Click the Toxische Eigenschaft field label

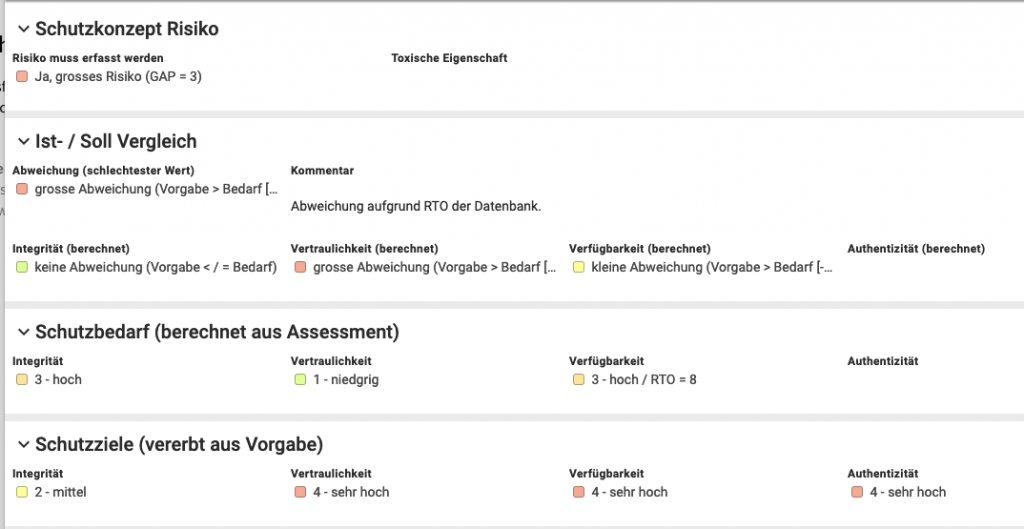[x=449, y=58]
